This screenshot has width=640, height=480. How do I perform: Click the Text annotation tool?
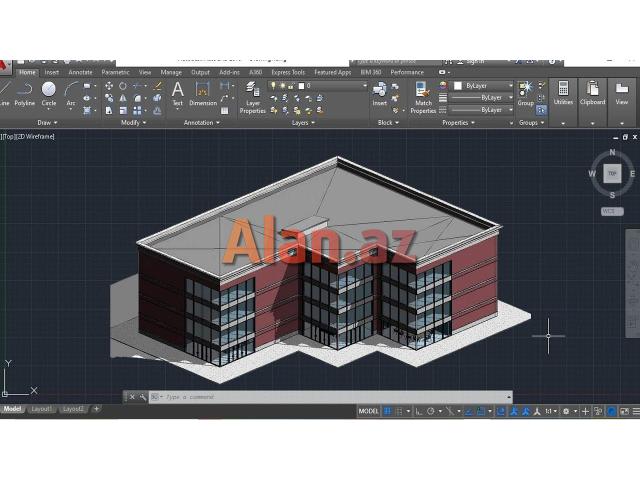(178, 93)
